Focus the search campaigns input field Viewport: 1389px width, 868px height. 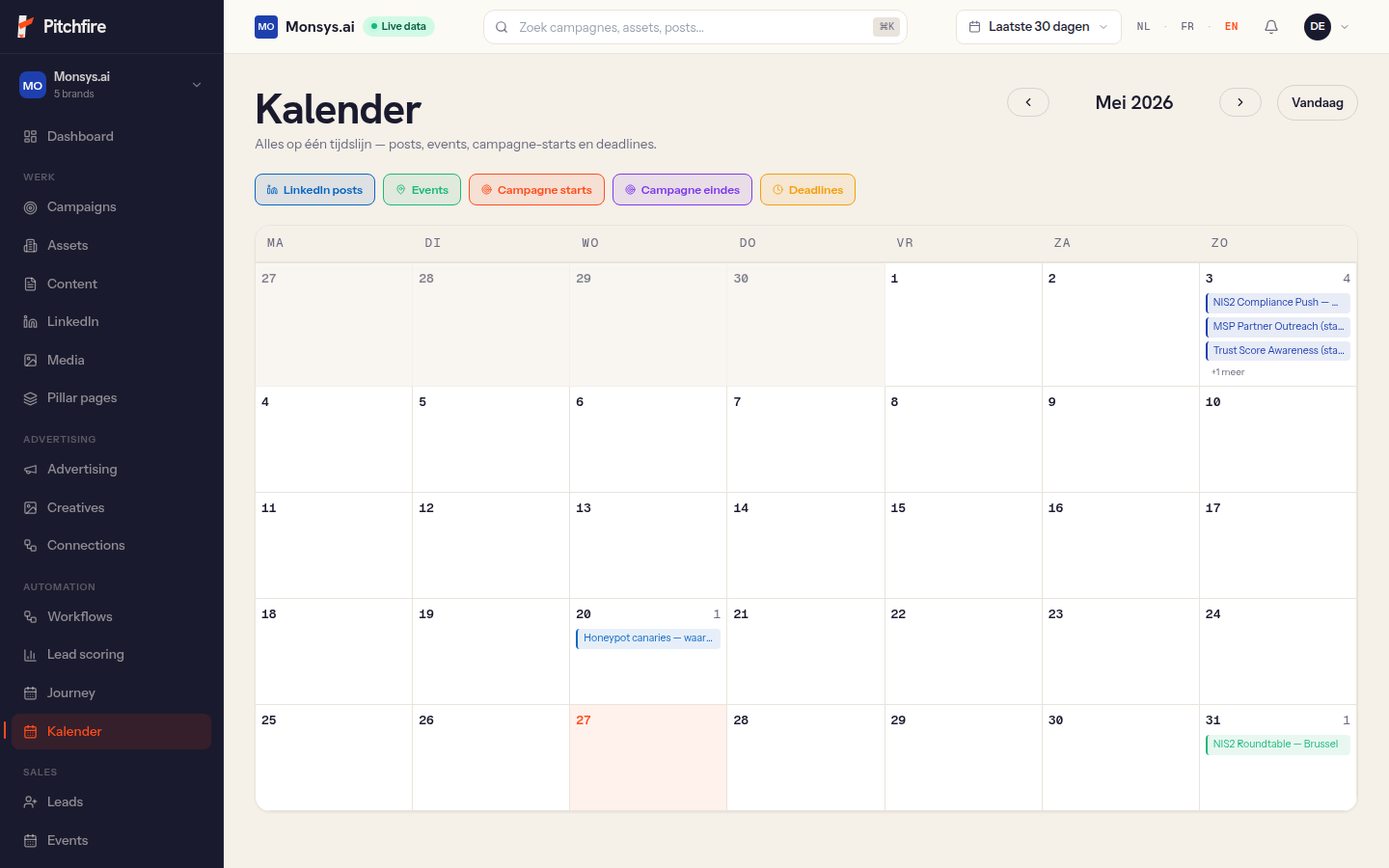pos(694,27)
